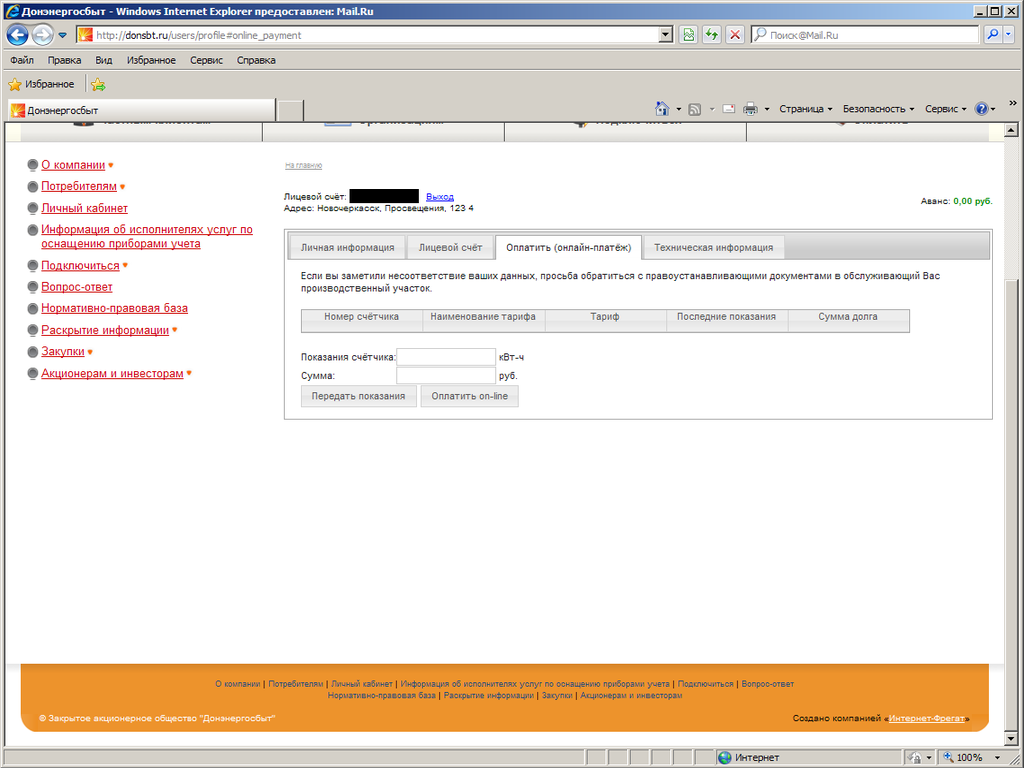Click the Сумма input field

[x=446, y=376]
